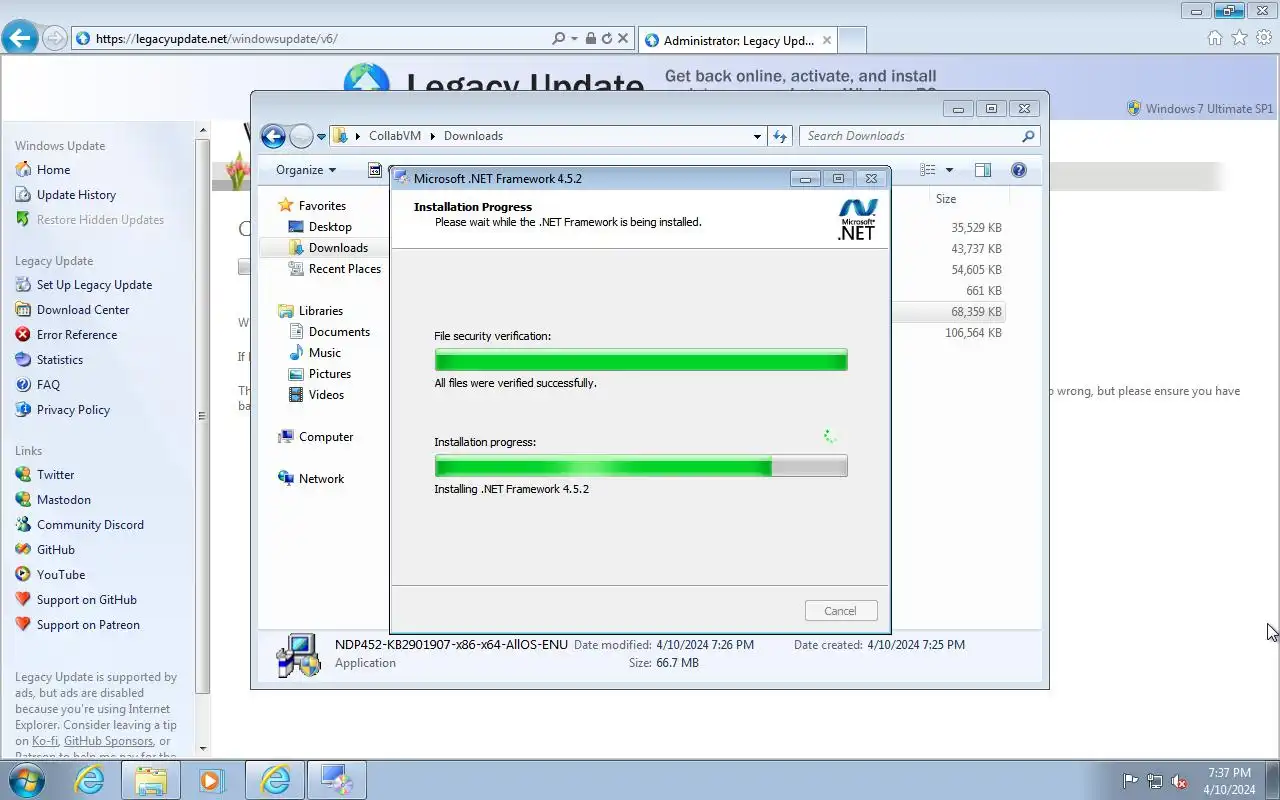Select Documents library in navigation pane
Image resolution: width=1280 pixels, height=800 pixels.
(339, 332)
